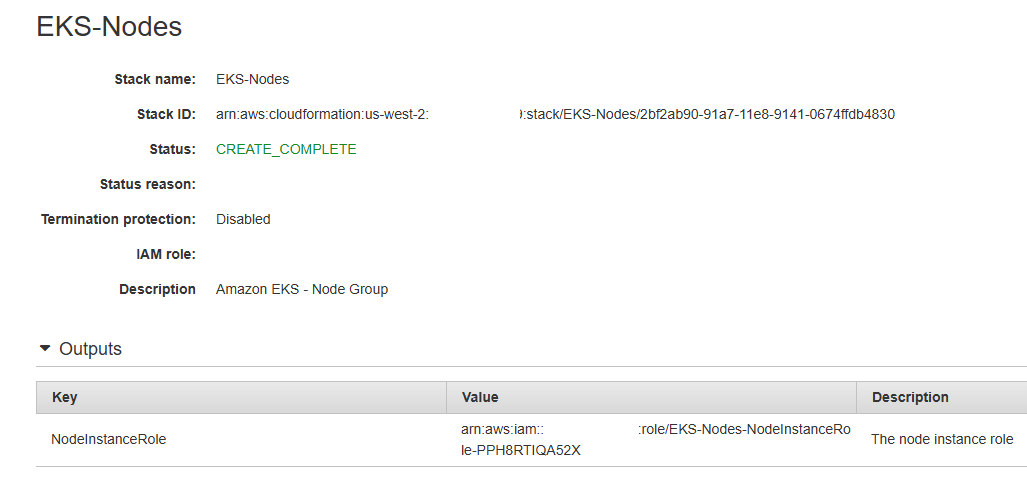Click the EKS-Nodes stack name value

252,79
